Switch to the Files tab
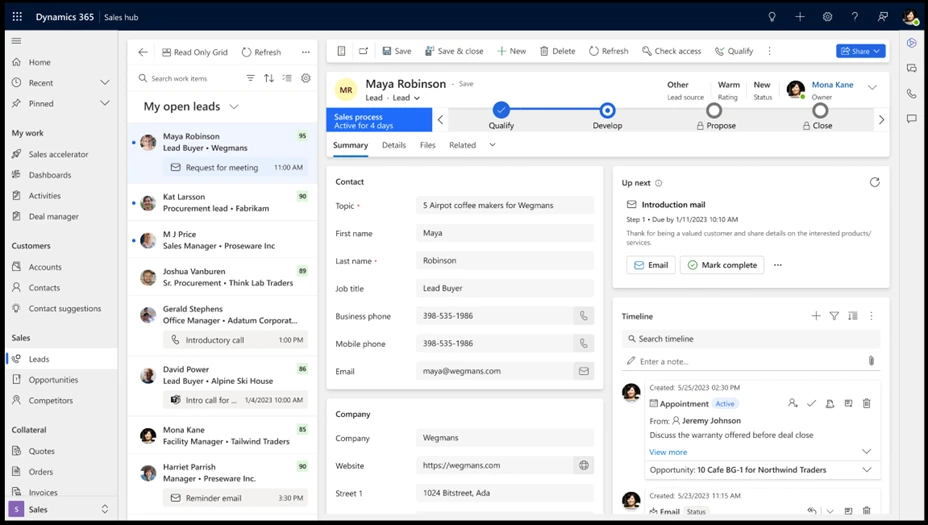Image resolution: width=928 pixels, height=525 pixels. pyautogui.click(x=427, y=145)
